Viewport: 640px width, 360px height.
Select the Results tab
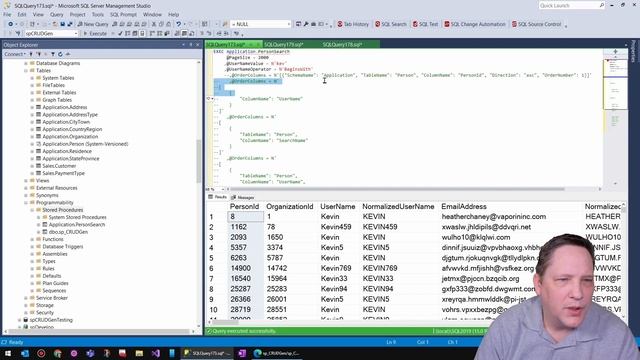[218, 197]
